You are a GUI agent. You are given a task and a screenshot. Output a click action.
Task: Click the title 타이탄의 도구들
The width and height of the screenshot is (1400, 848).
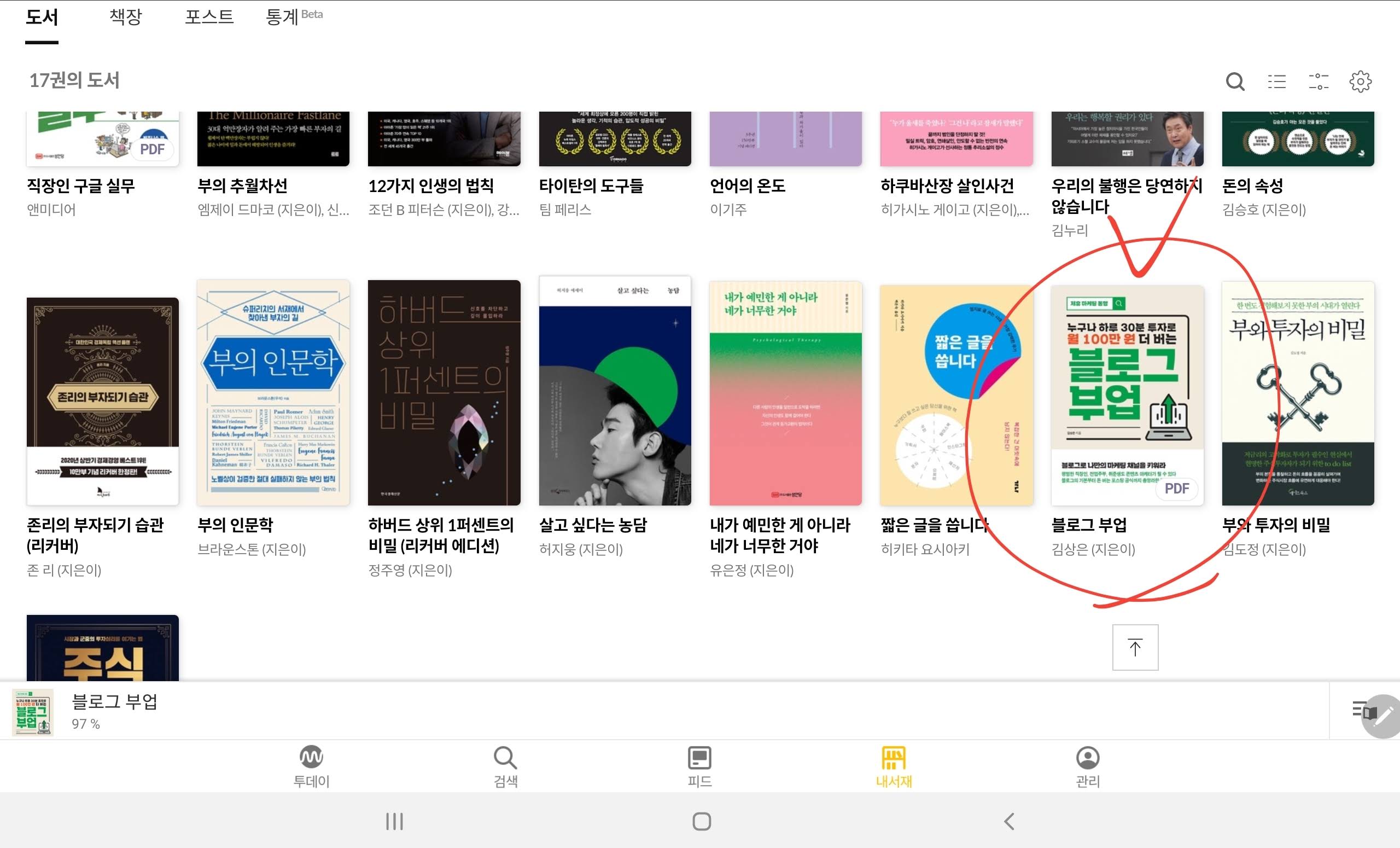click(x=591, y=186)
